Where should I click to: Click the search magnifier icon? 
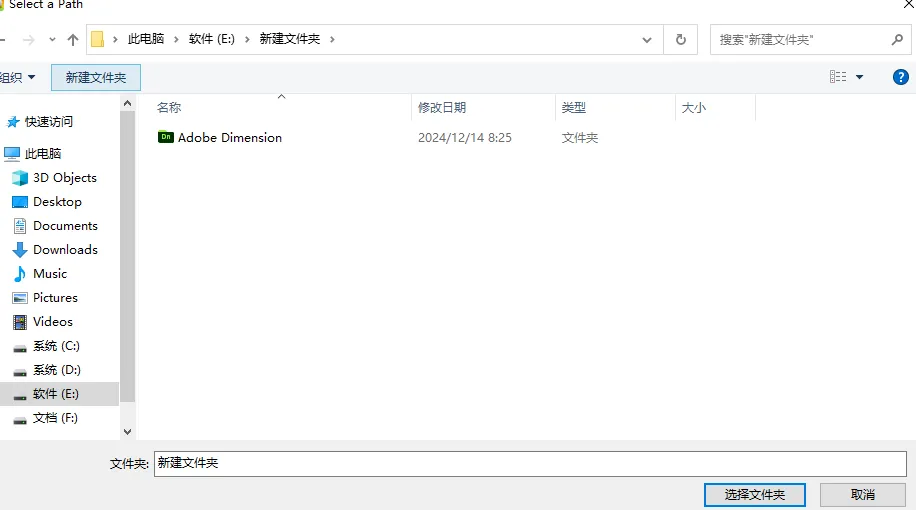(897, 40)
